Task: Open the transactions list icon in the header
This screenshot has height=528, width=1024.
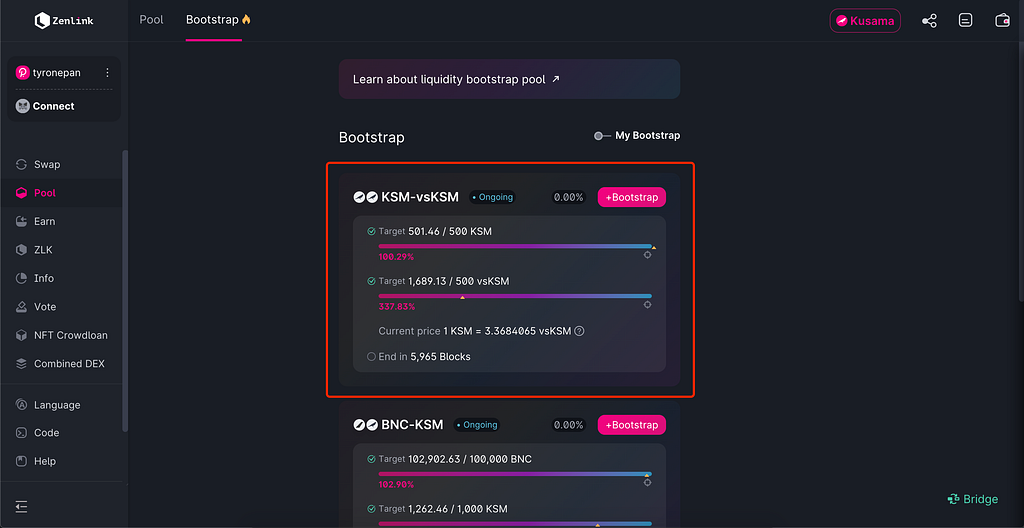Action: (965, 20)
